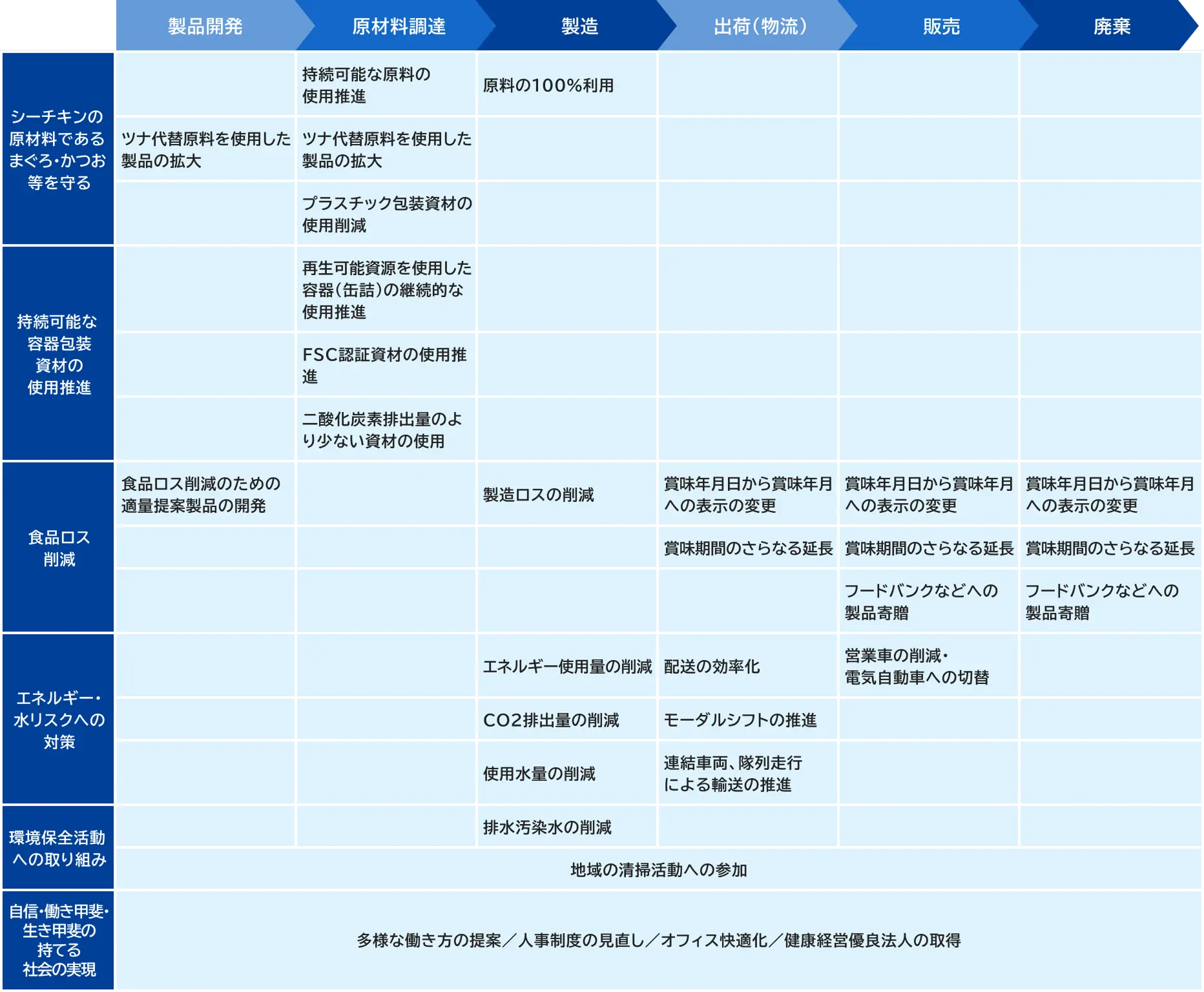Select row header シーチキンの原材料であるまぐろ・かつお等を守る

(x=58, y=149)
